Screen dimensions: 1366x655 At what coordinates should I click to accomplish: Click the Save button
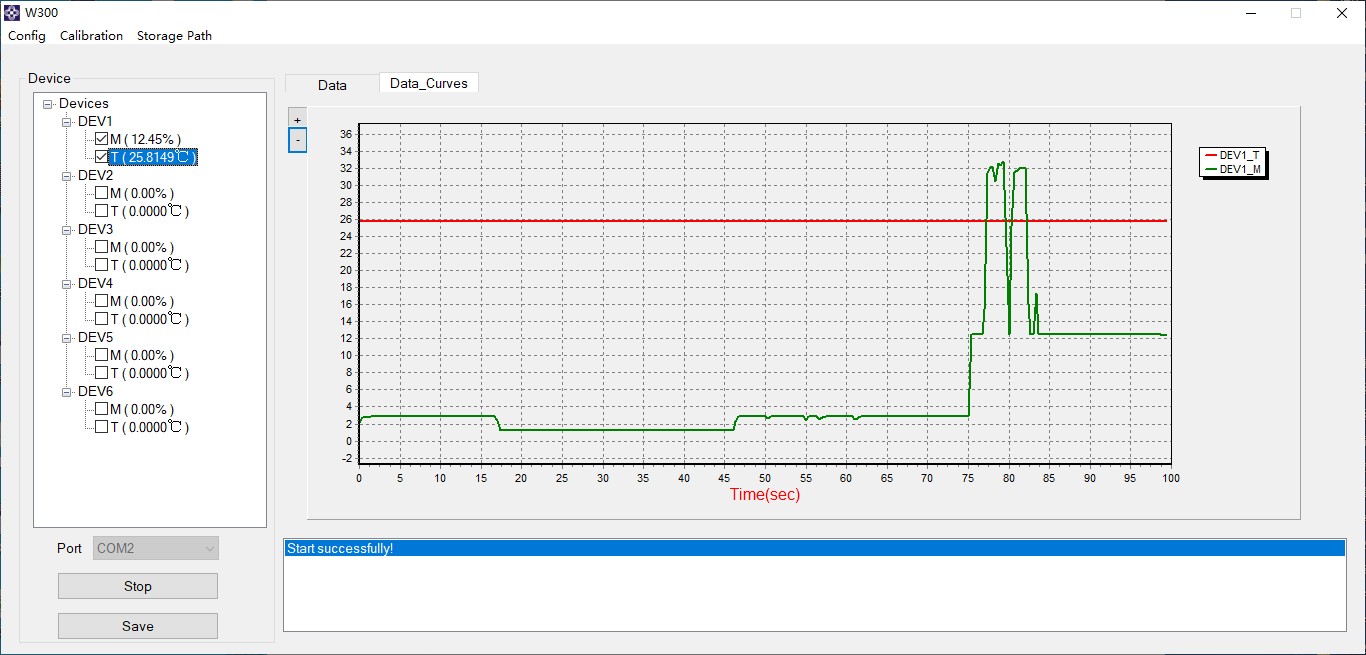pyautogui.click(x=138, y=626)
